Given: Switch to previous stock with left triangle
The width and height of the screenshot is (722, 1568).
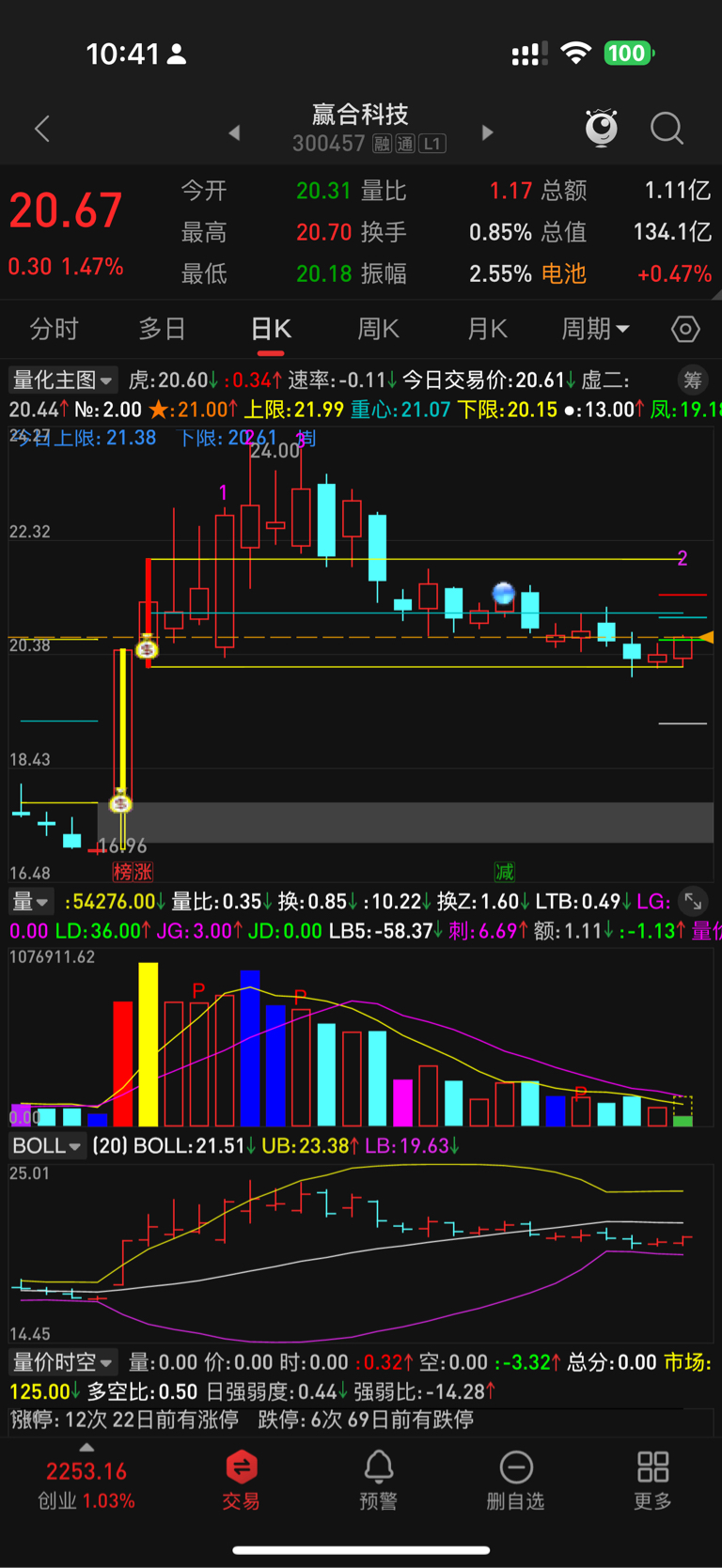Looking at the screenshot, I should [x=234, y=132].
